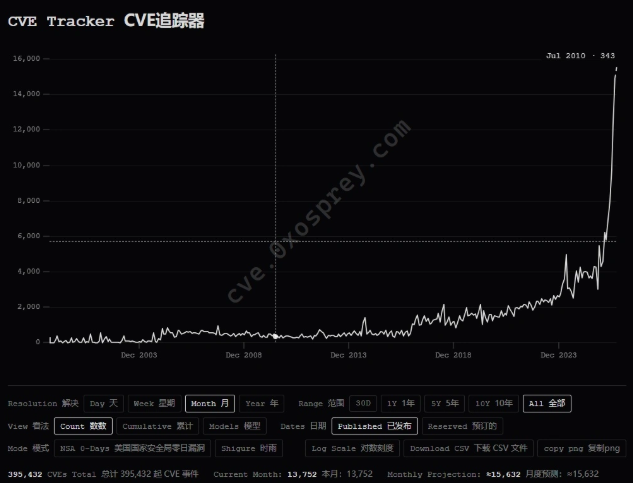Select Month resolution
This screenshot has height=483, width=633.
click(210, 403)
